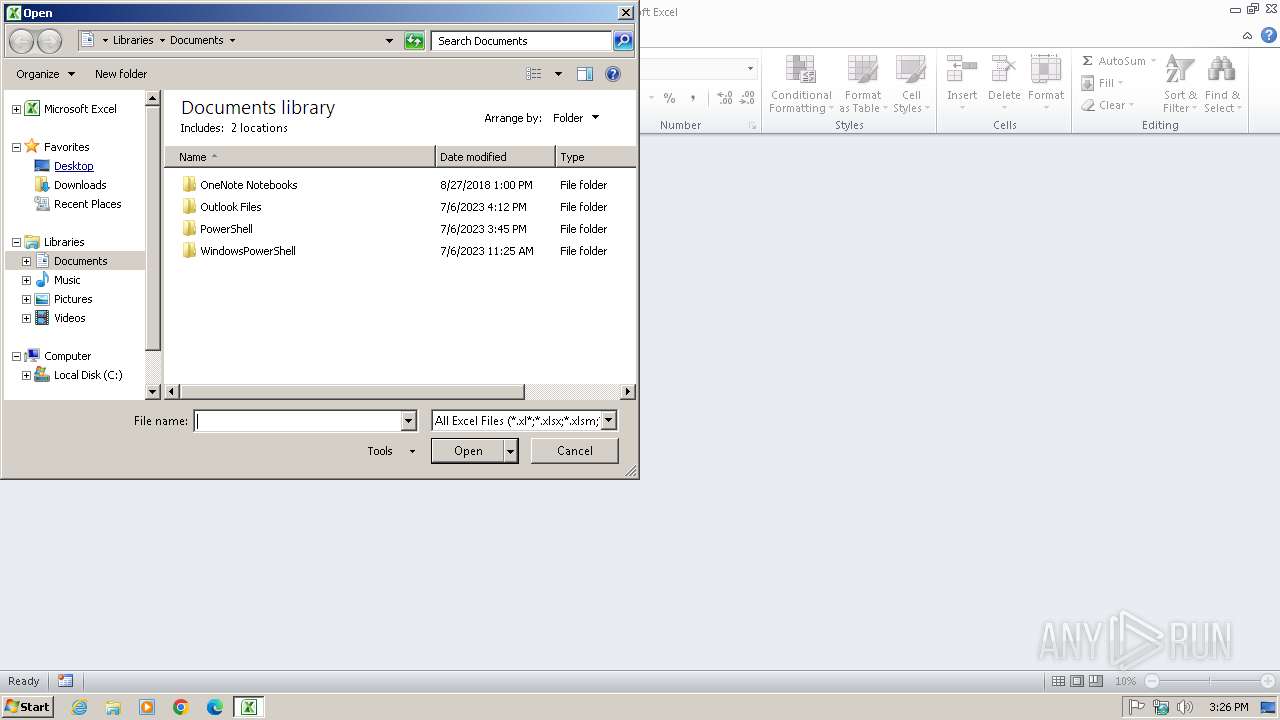Open the Arrange by Folder dropdown

[575, 118]
